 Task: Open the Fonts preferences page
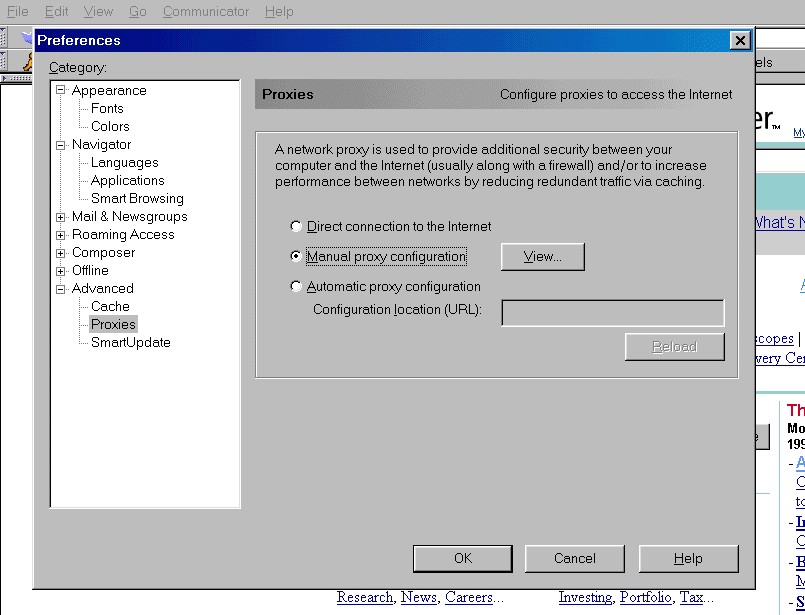[x=107, y=109]
